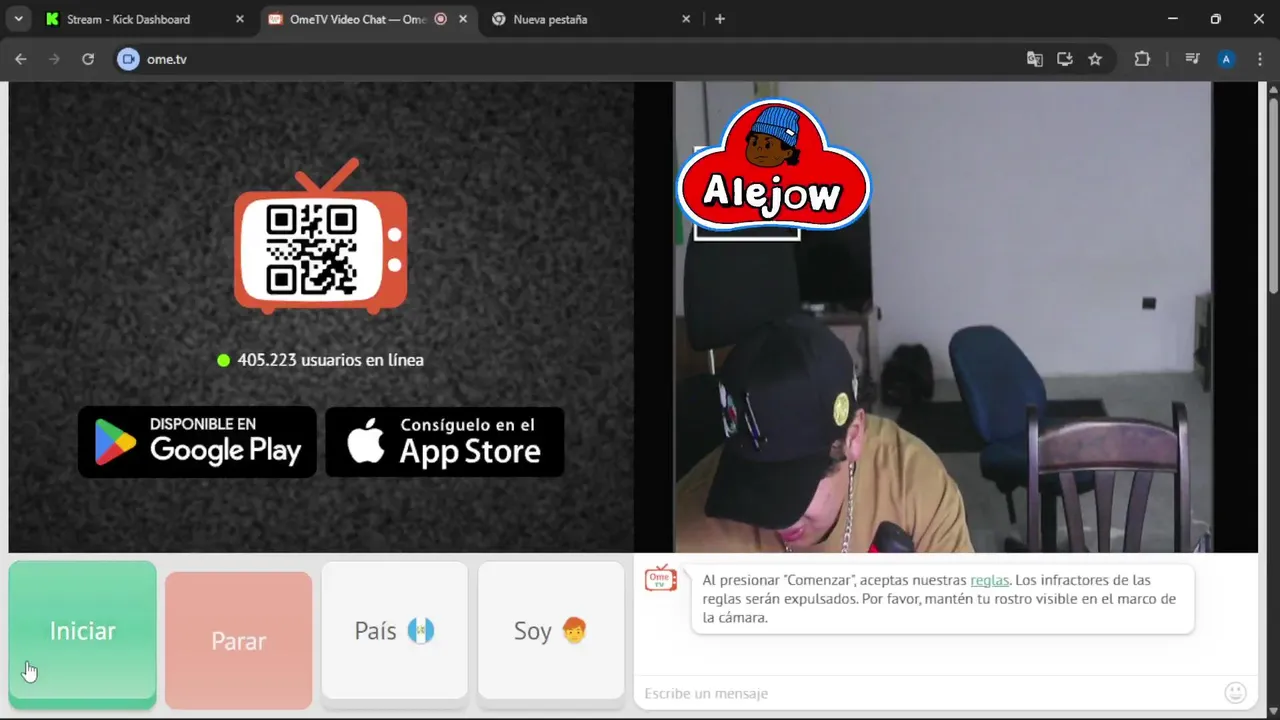Go back in browser
The height and width of the screenshot is (720, 1280).
click(x=21, y=59)
